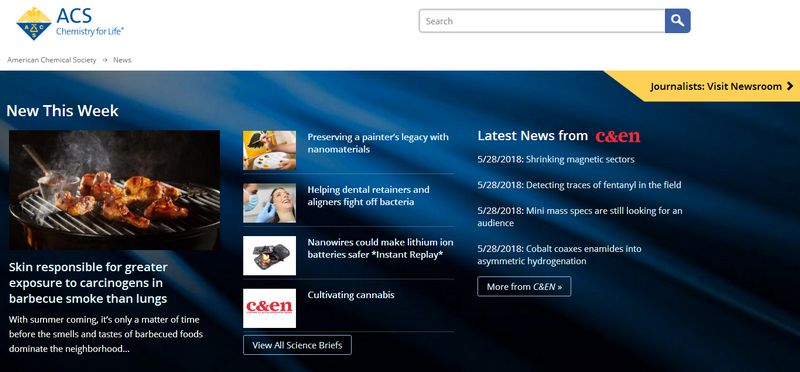The image size is (800, 372).
Task: Select the News breadcrumb item
Action: tap(122, 60)
